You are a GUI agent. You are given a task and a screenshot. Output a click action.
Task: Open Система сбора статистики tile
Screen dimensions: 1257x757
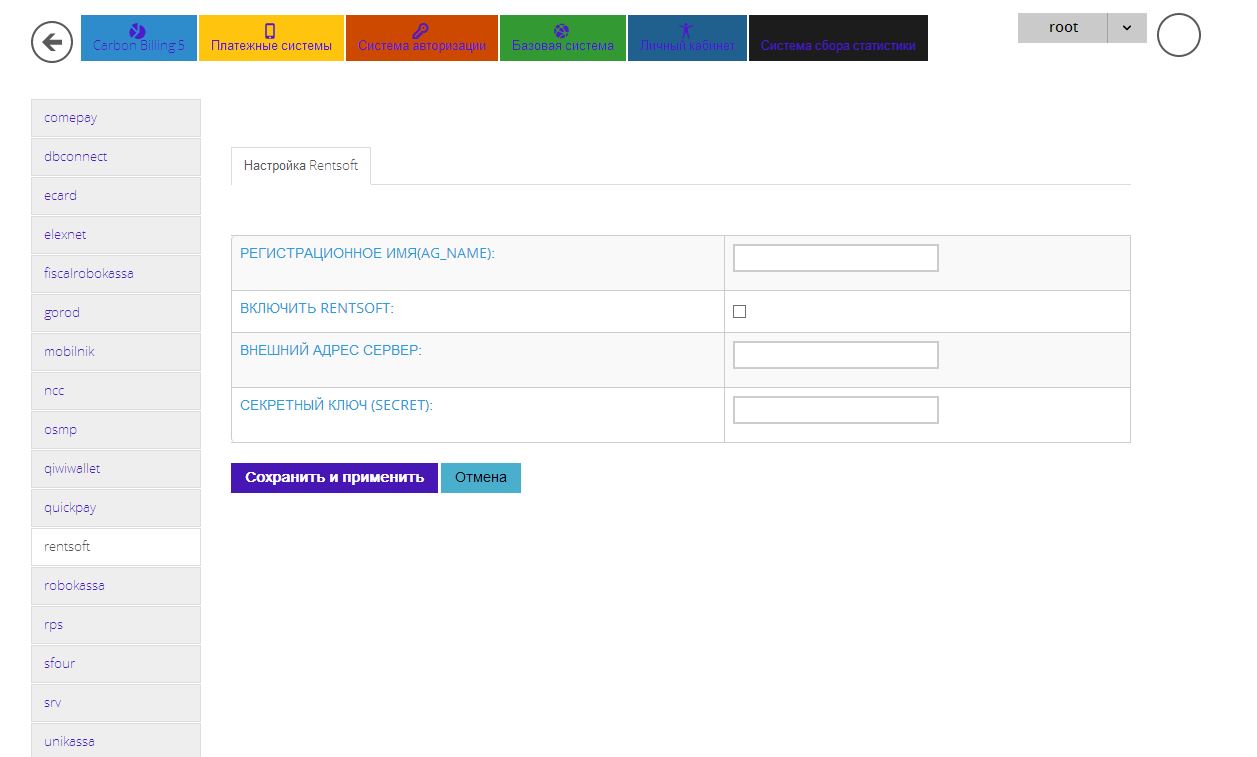point(837,38)
